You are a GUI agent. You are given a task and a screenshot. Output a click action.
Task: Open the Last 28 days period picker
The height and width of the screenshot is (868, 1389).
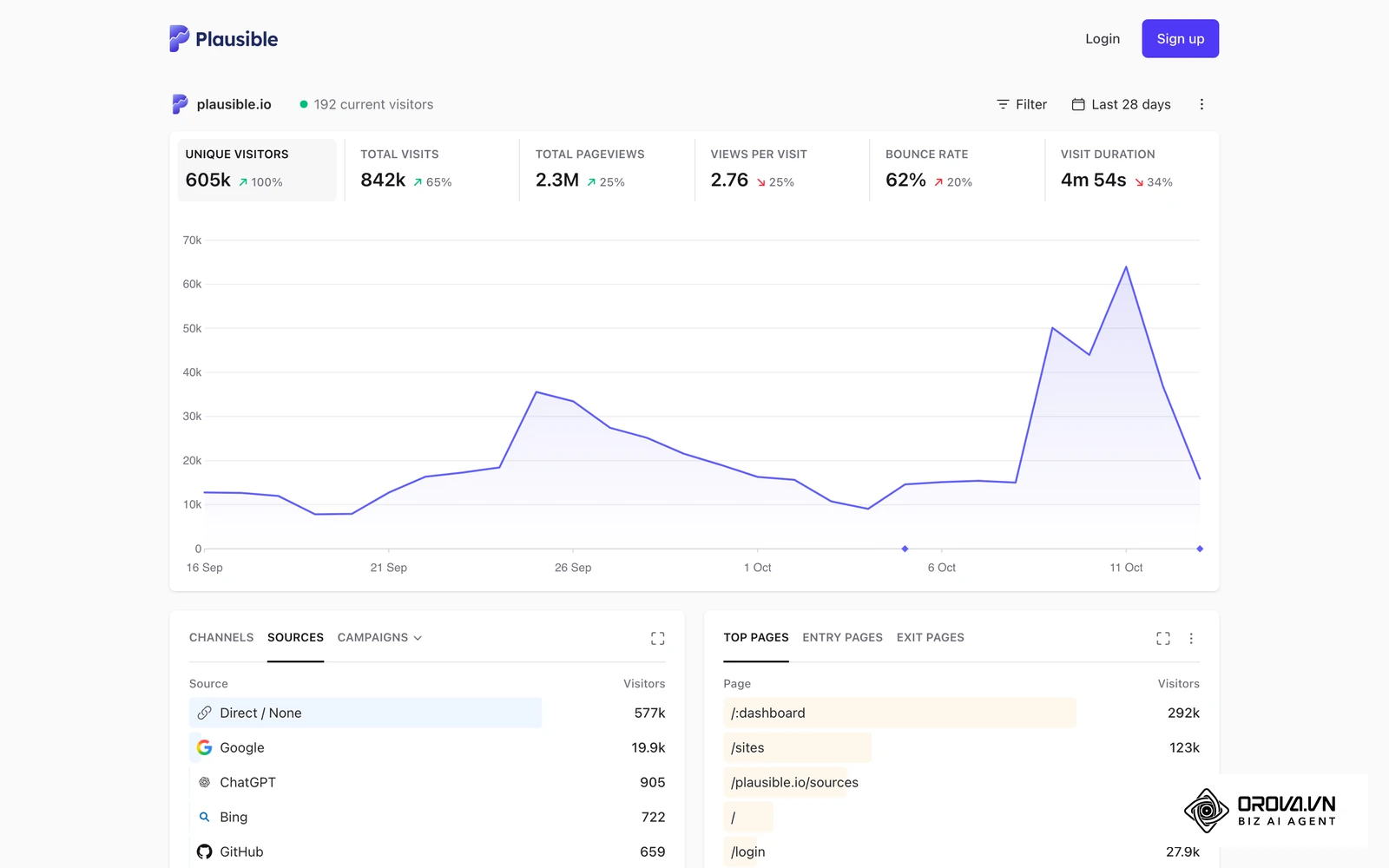click(1122, 104)
